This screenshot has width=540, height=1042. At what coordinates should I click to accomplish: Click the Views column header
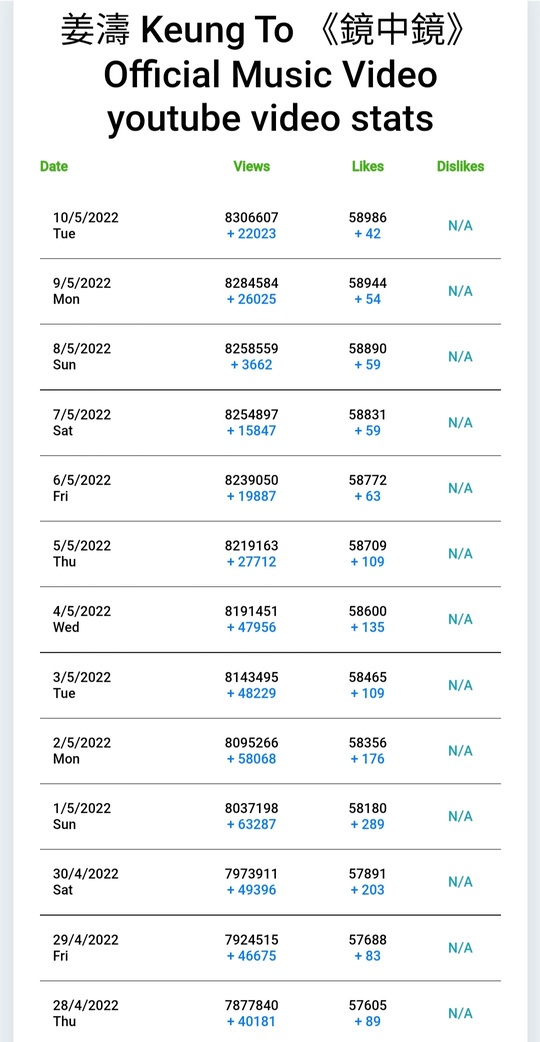[252, 166]
